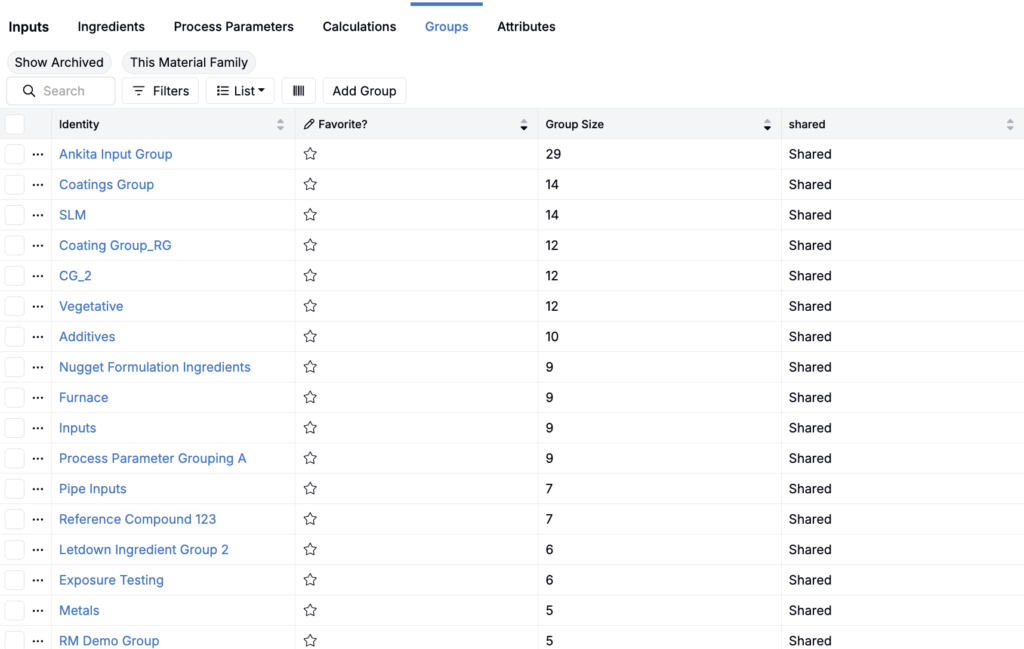Click into the Search field
This screenshot has width=1024, height=649.
pyautogui.click(x=72, y=91)
